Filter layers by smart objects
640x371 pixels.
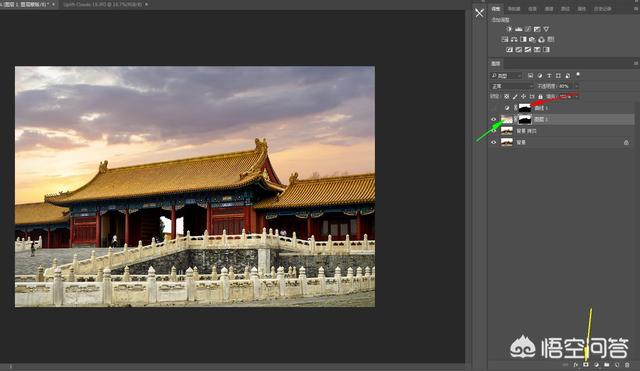click(x=568, y=76)
